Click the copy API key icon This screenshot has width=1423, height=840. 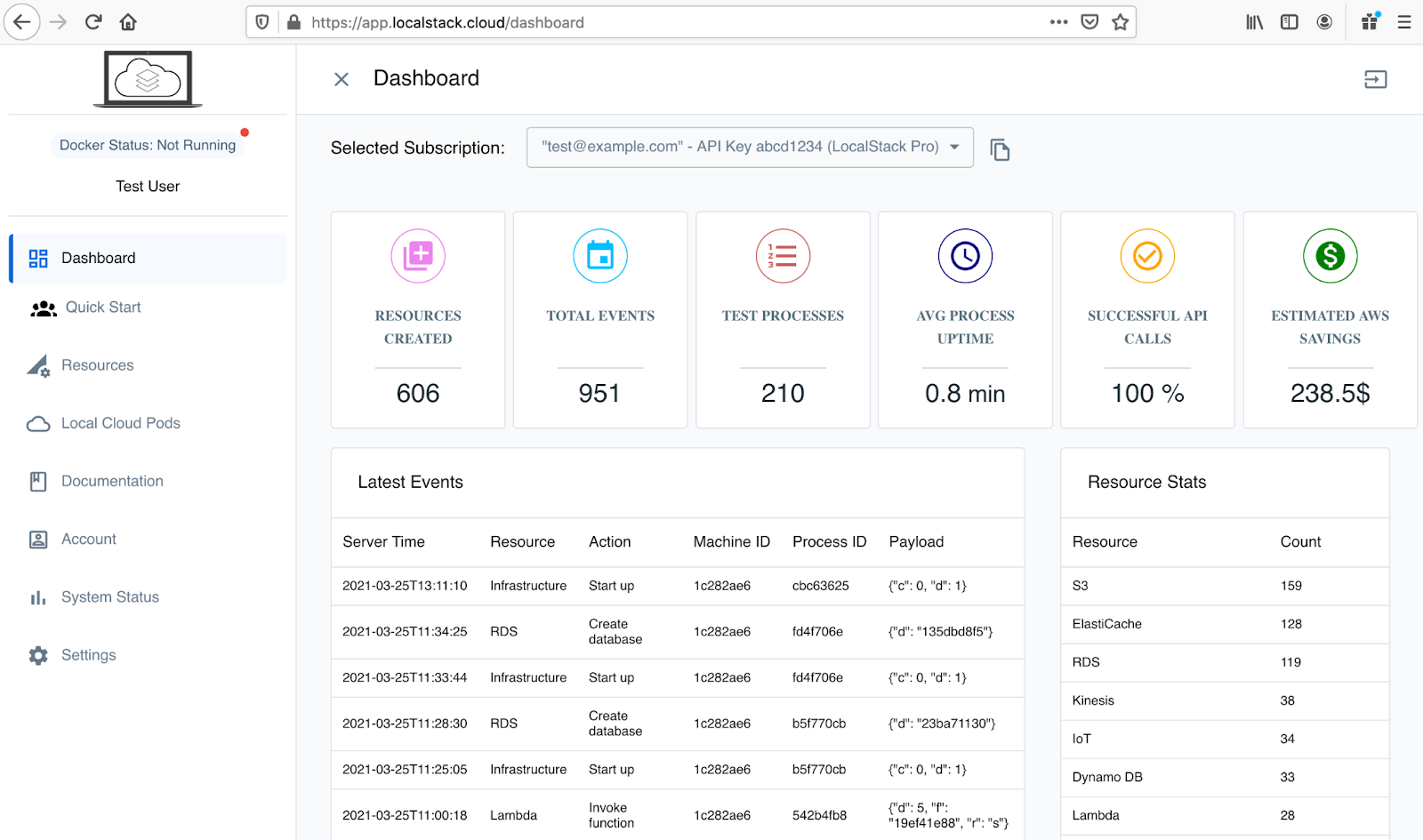pos(1000,149)
